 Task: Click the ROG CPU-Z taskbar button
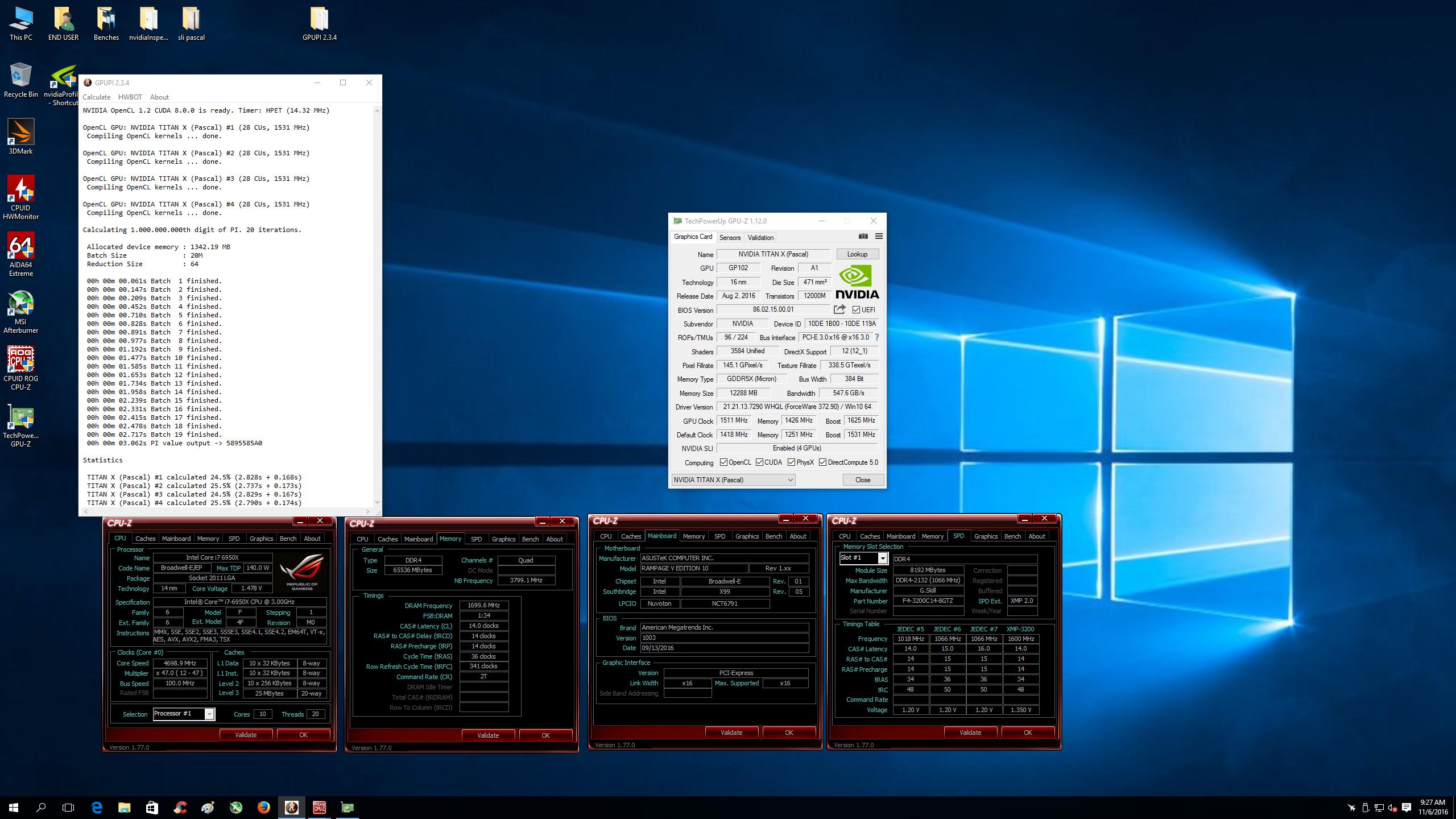point(319,807)
